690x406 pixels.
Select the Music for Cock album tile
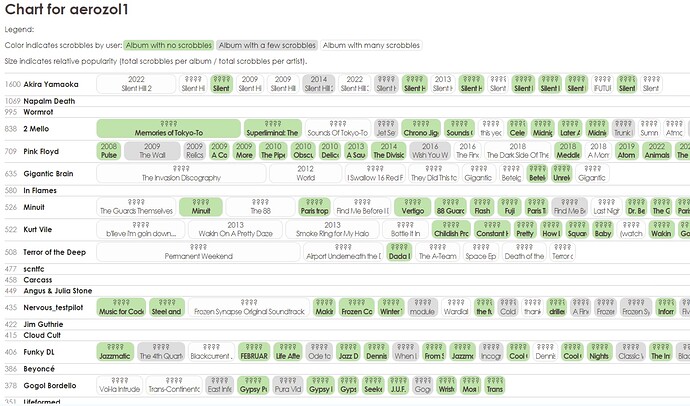pos(121,307)
